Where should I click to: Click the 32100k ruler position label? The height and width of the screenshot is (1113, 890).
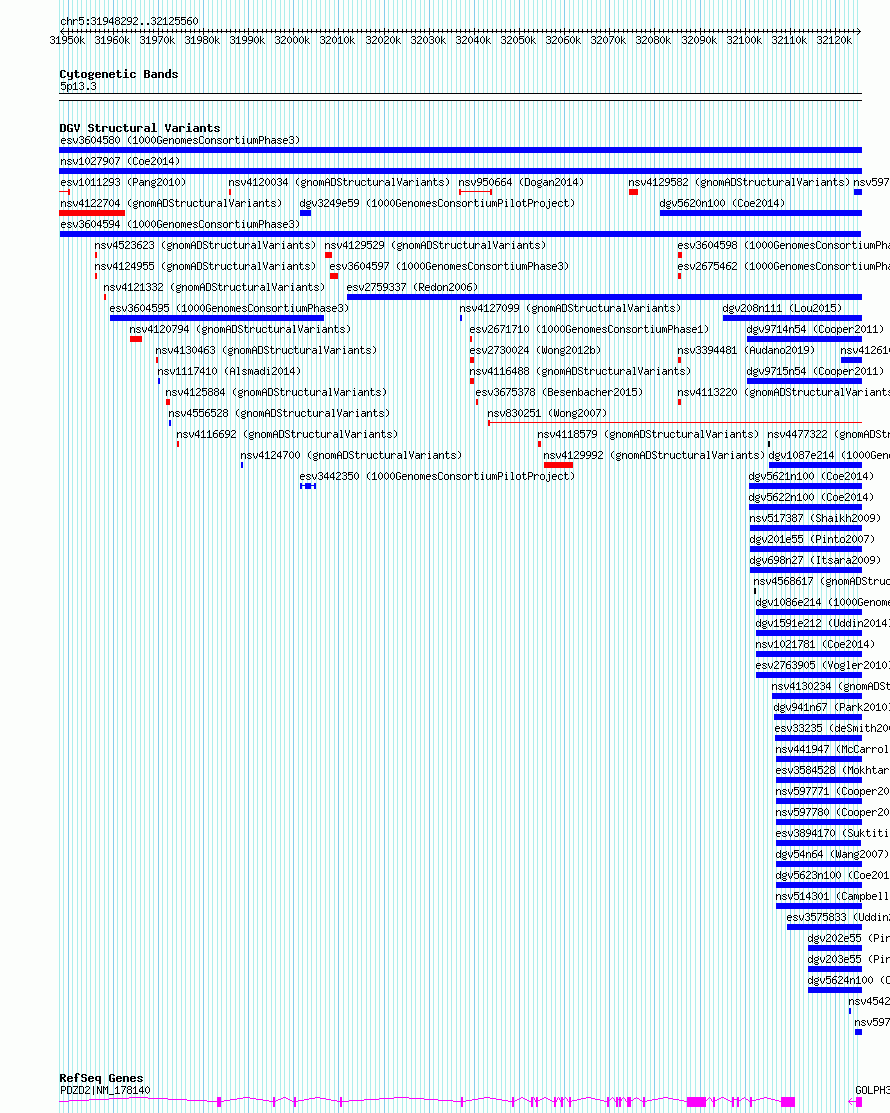click(x=745, y=40)
